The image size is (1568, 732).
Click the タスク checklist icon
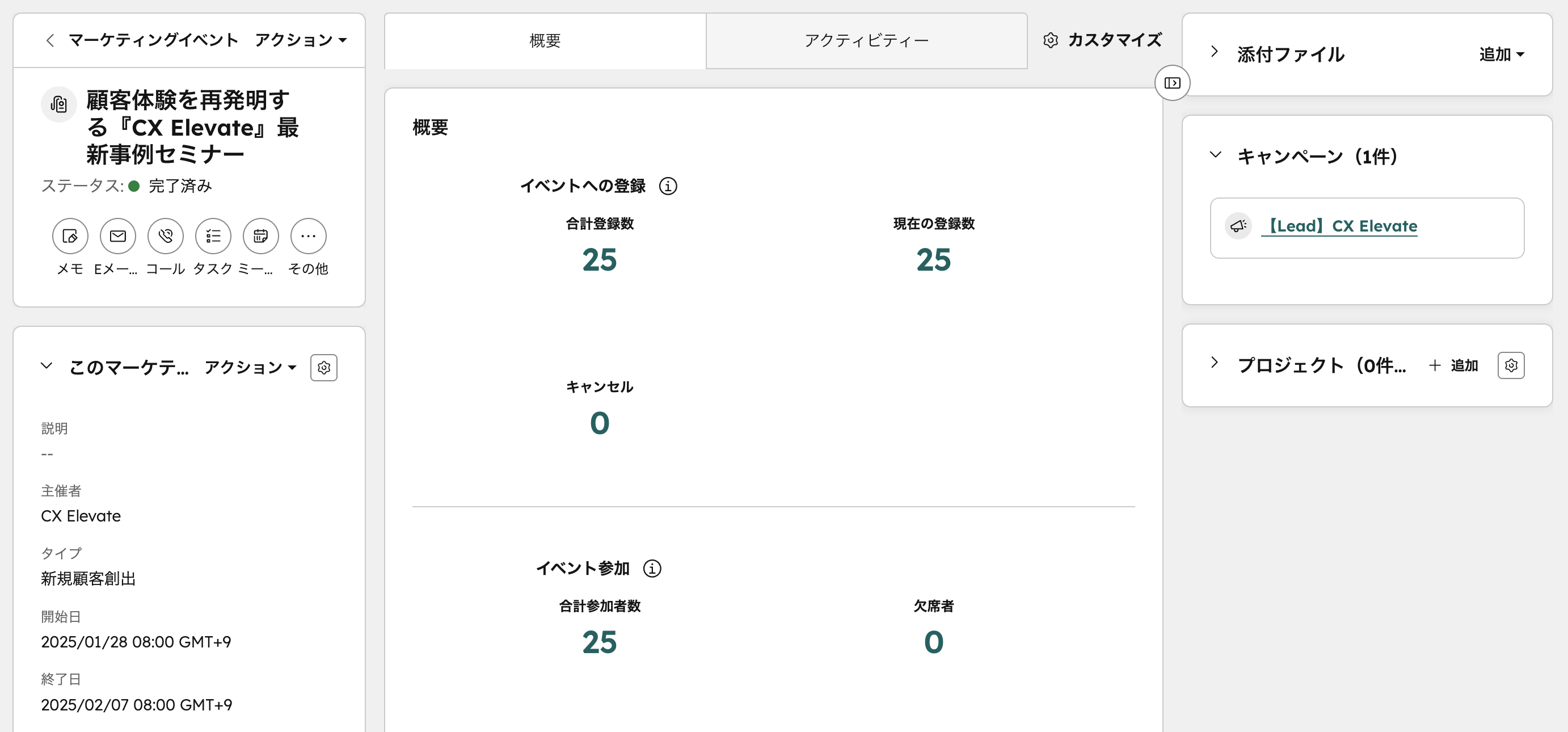tap(213, 235)
